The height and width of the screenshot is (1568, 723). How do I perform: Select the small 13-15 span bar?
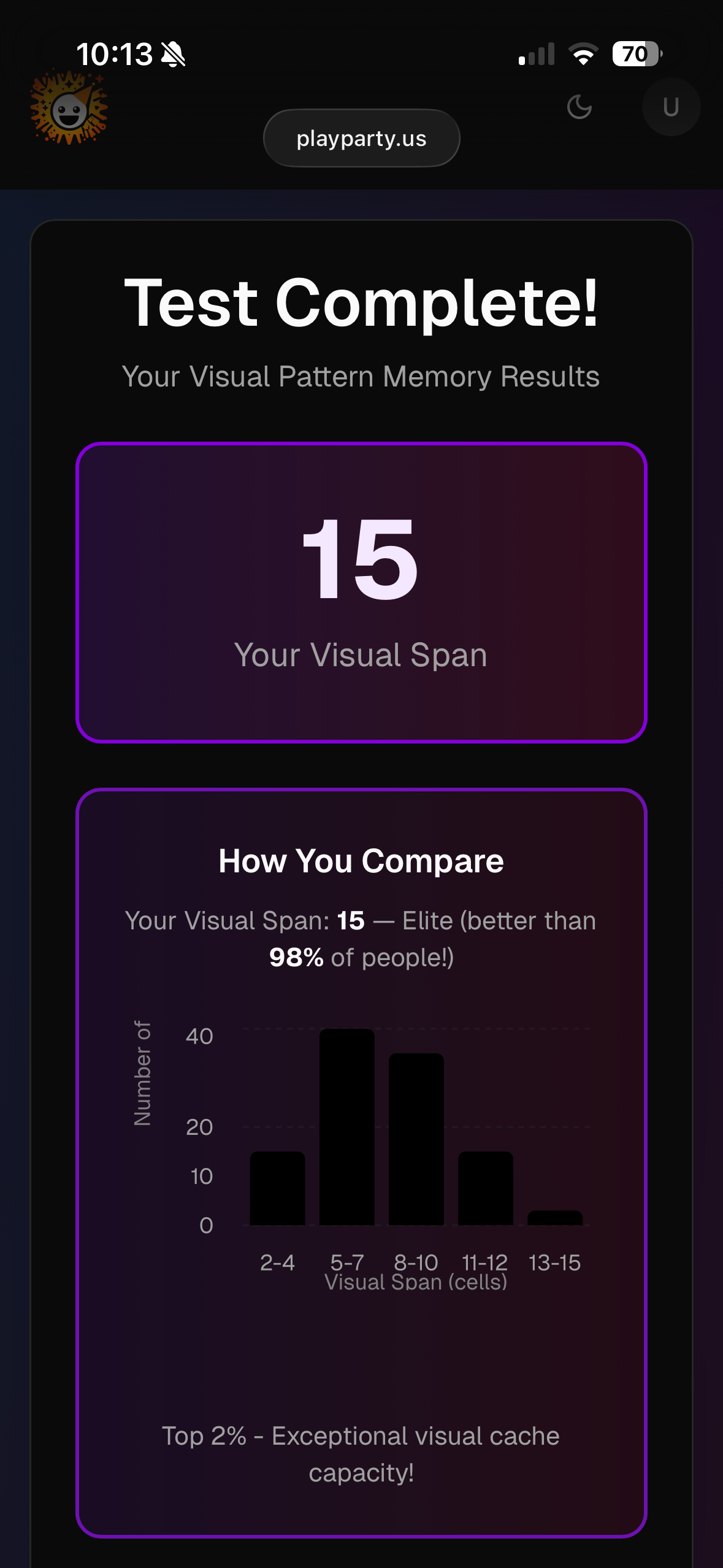click(x=555, y=1218)
